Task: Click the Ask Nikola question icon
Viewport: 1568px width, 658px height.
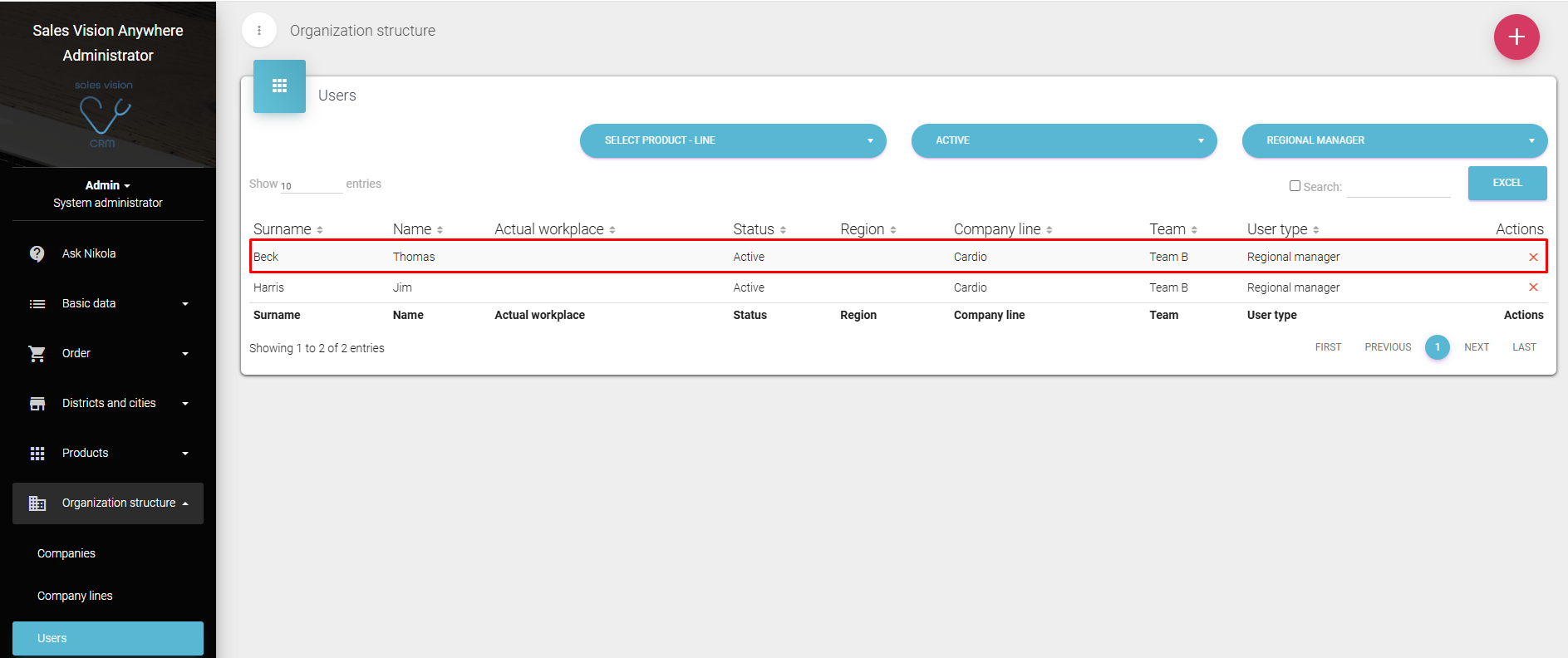Action: [37, 254]
